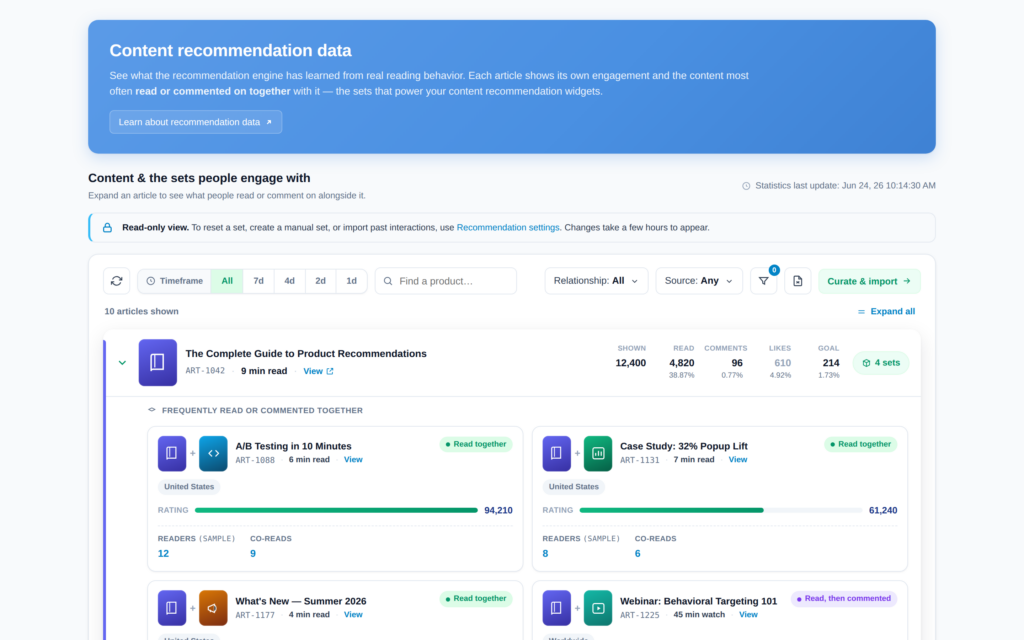The width and height of the screenshot is (1024, 640).
Task: Click View link for Webinar: Behavioral Targeting 101
Action: [748, 615]
